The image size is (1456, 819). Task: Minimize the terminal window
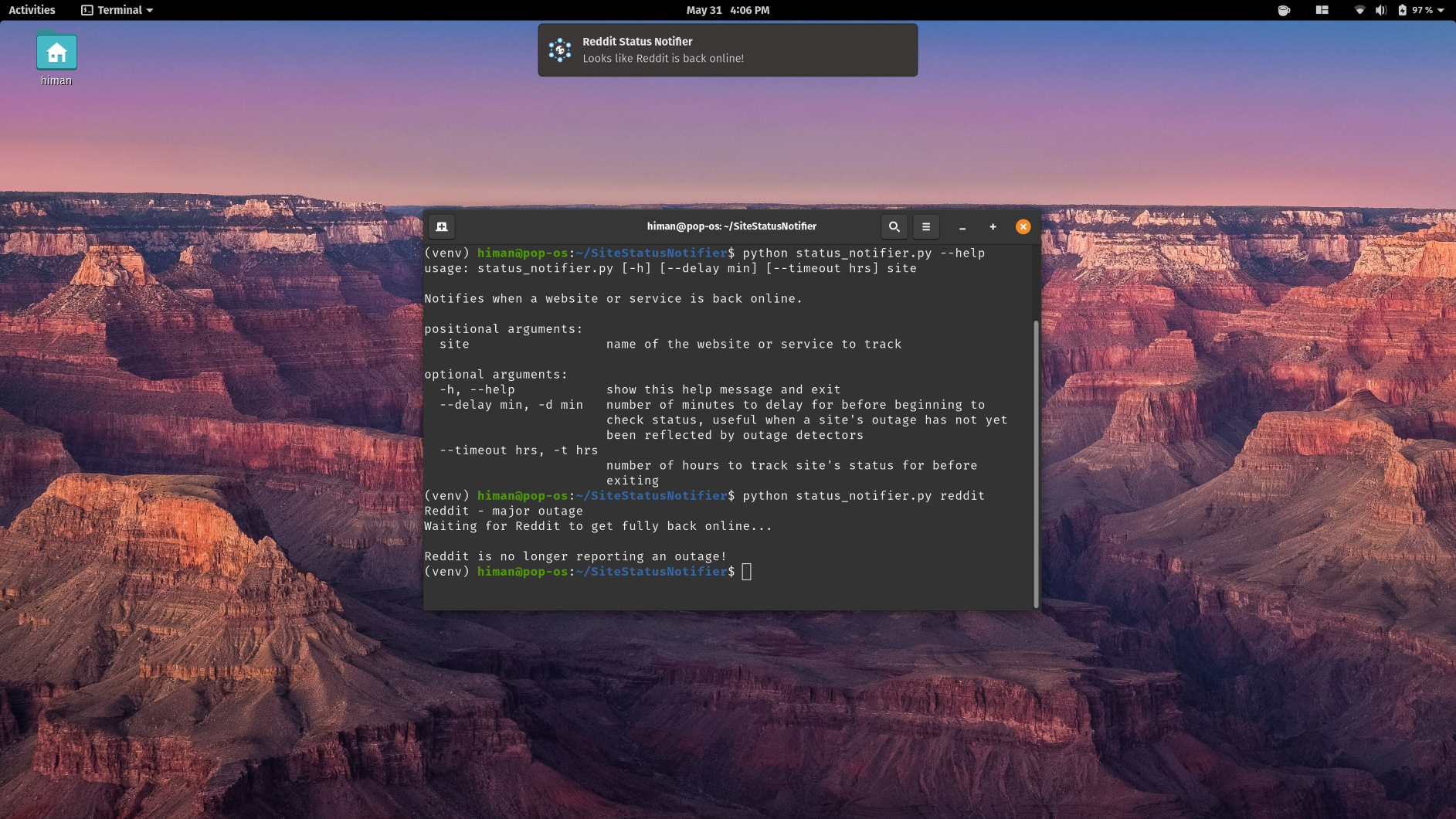point(962,227)
